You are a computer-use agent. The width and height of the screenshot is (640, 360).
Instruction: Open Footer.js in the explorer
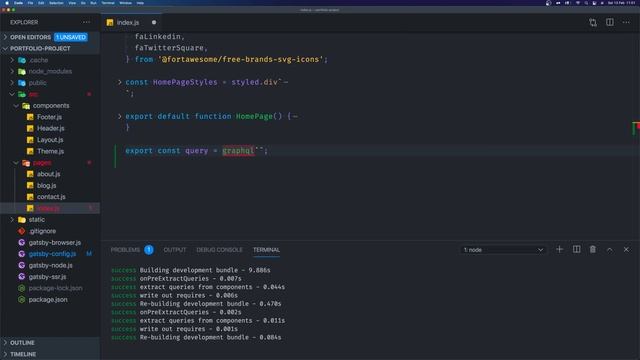[49, 117]
